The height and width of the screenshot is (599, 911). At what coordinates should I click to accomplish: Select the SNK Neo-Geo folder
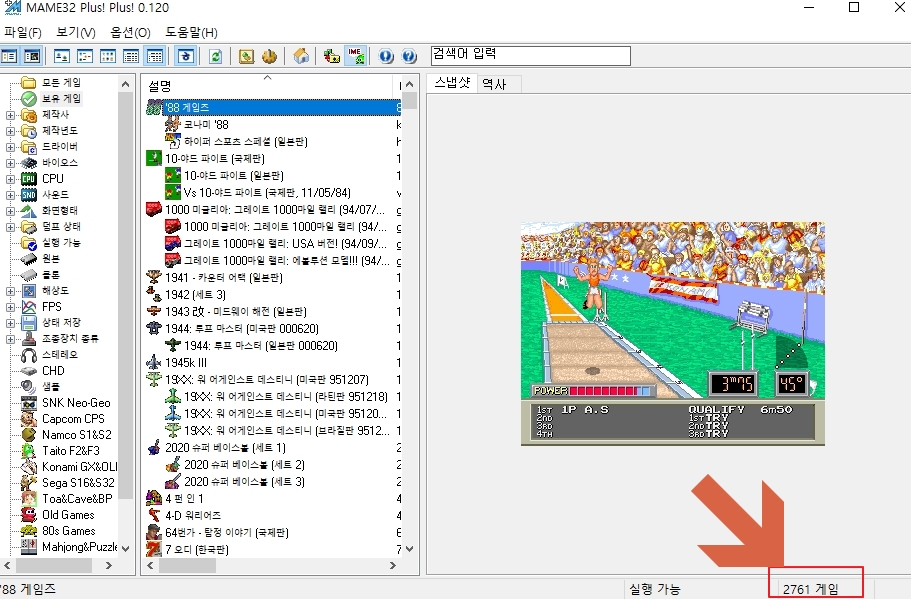pyautogui.click(x=76, y=403)
